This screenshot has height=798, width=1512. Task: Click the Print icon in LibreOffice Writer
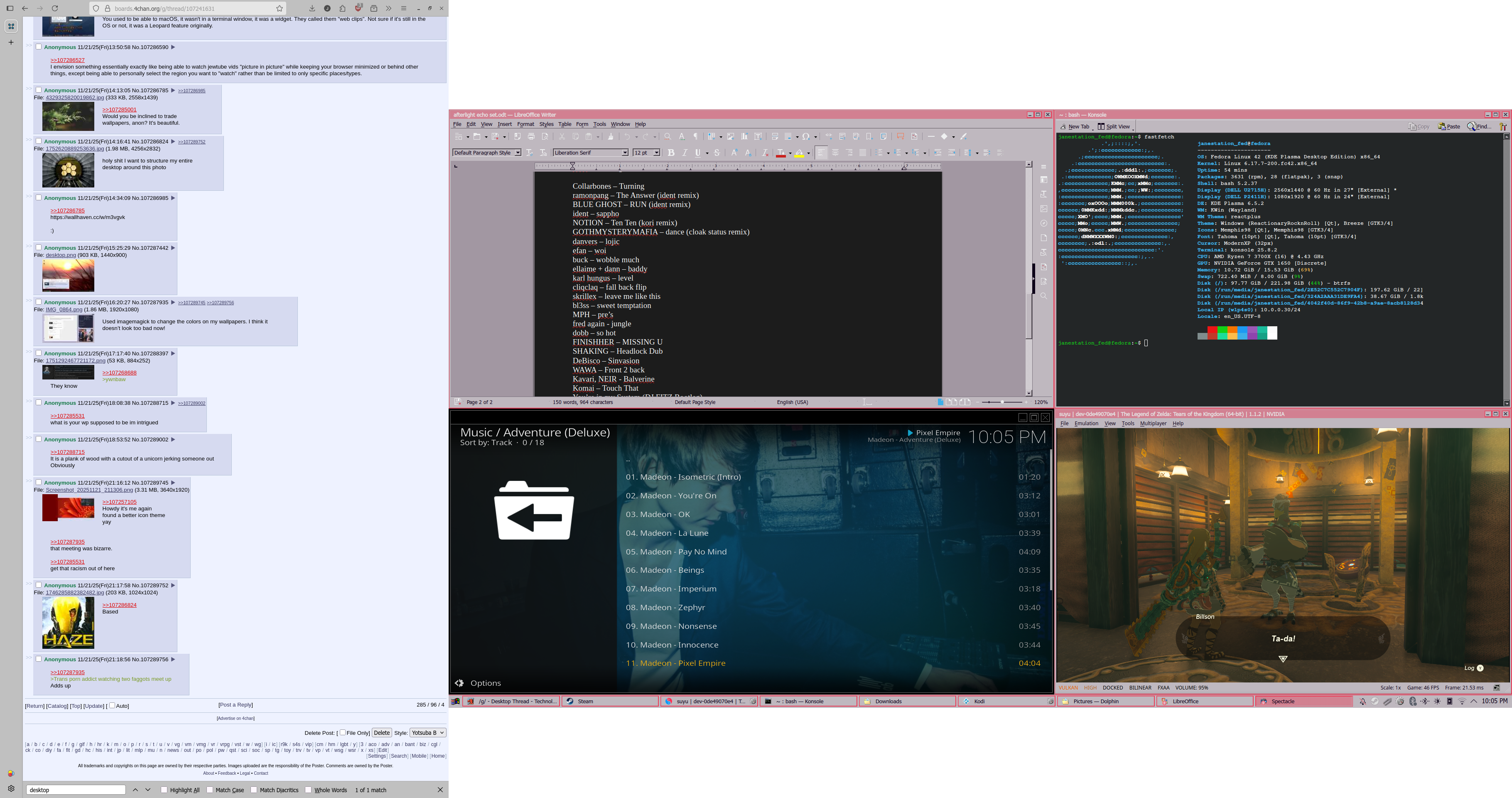pos(531,136)
